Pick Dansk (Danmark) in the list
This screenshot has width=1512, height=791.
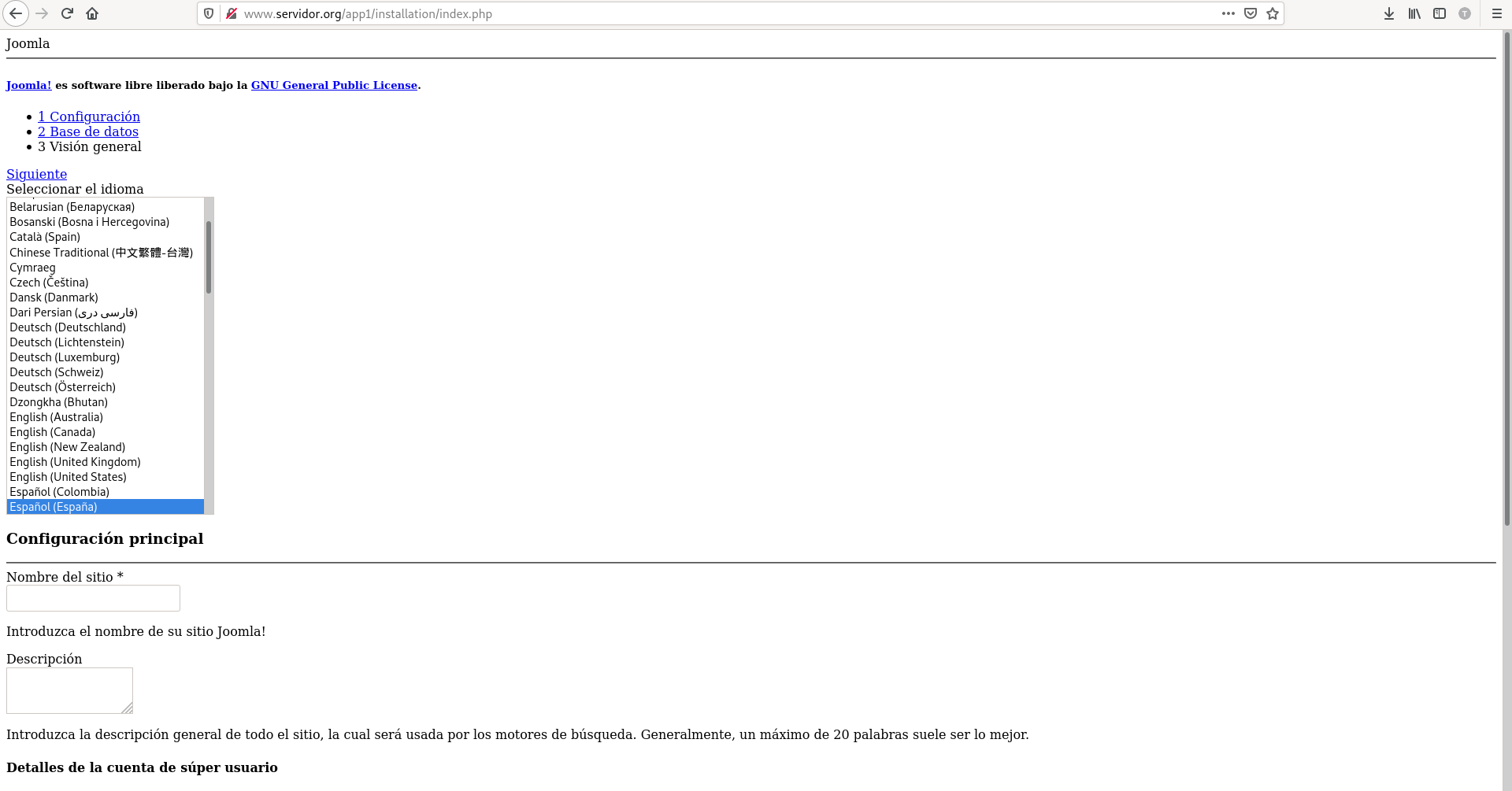point(106,298)
